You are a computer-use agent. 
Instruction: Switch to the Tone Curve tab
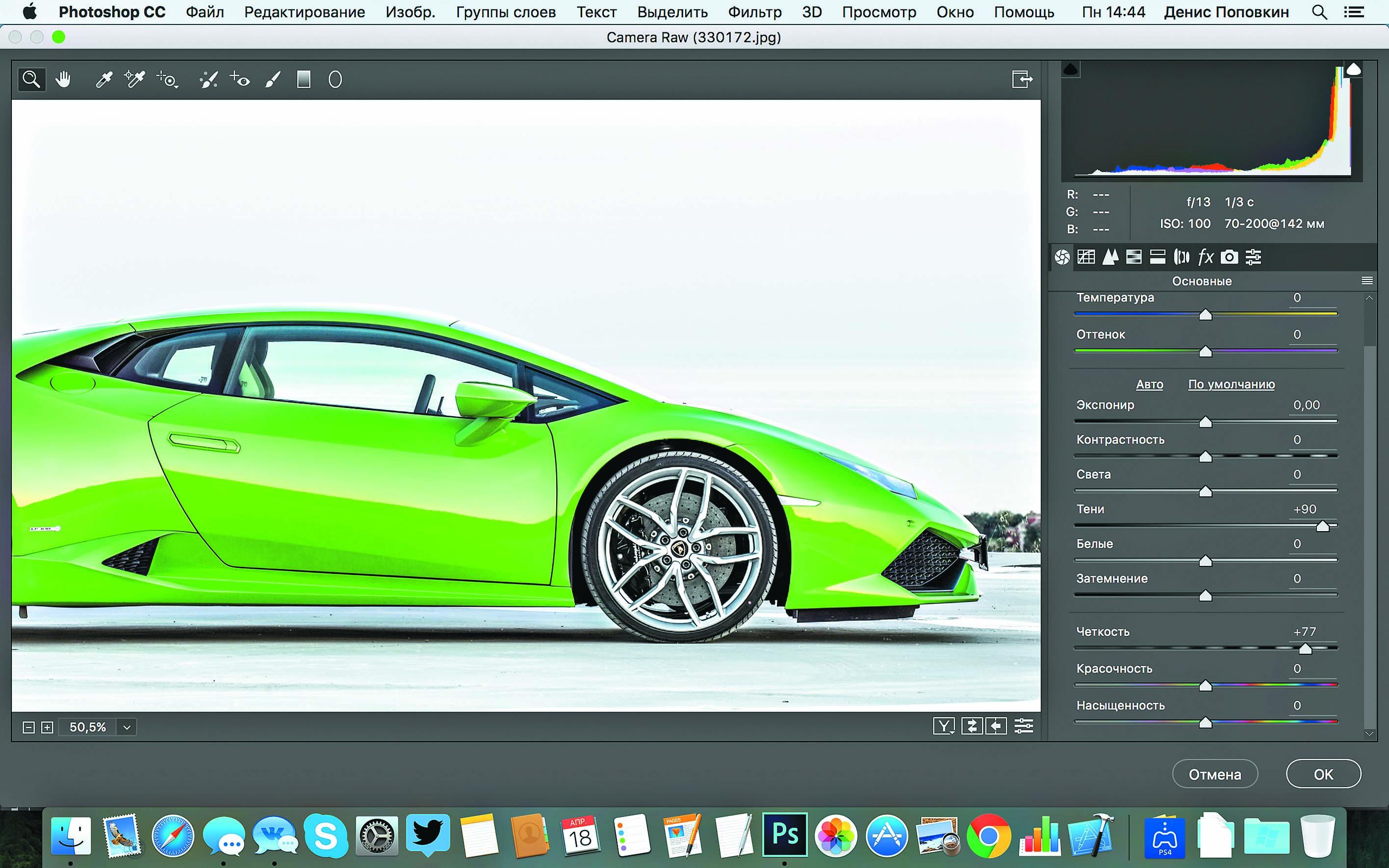coord(1086,256)
